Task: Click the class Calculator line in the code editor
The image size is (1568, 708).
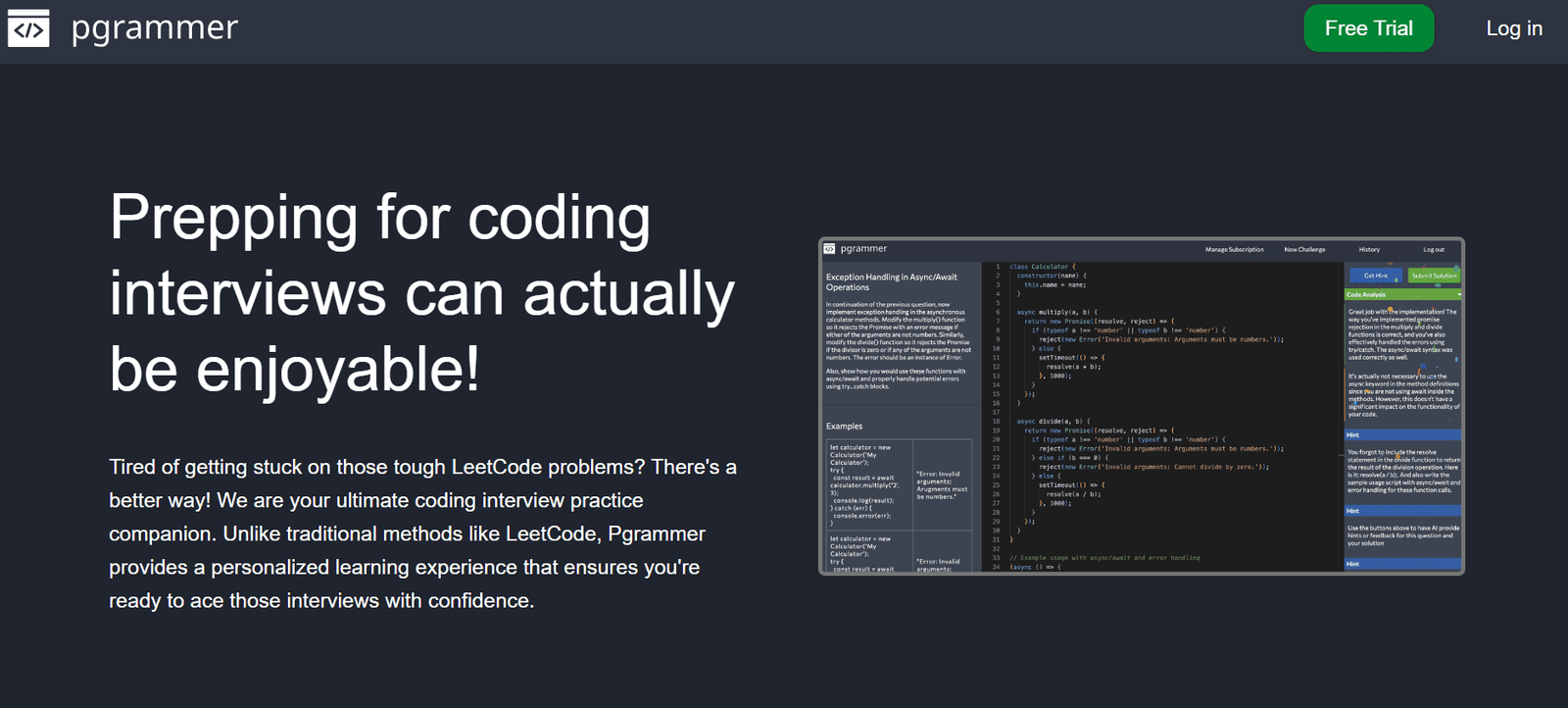Action: [1042, 267]
